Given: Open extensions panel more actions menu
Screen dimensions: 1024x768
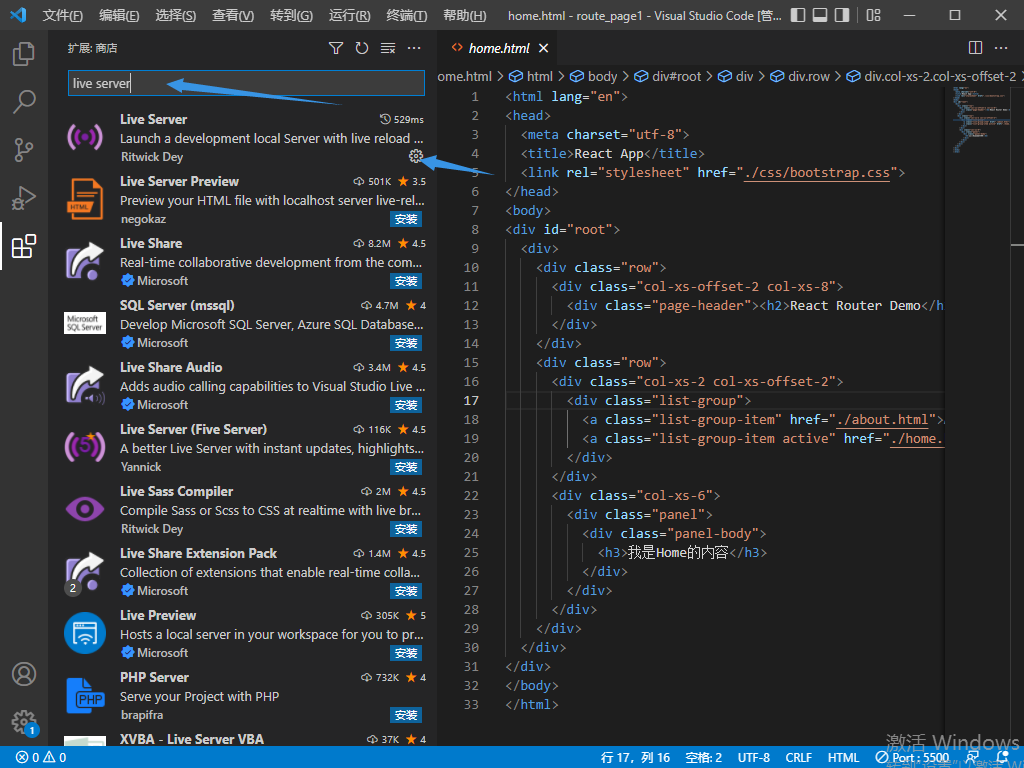Looking at the screenshot, I should [414, 48].
